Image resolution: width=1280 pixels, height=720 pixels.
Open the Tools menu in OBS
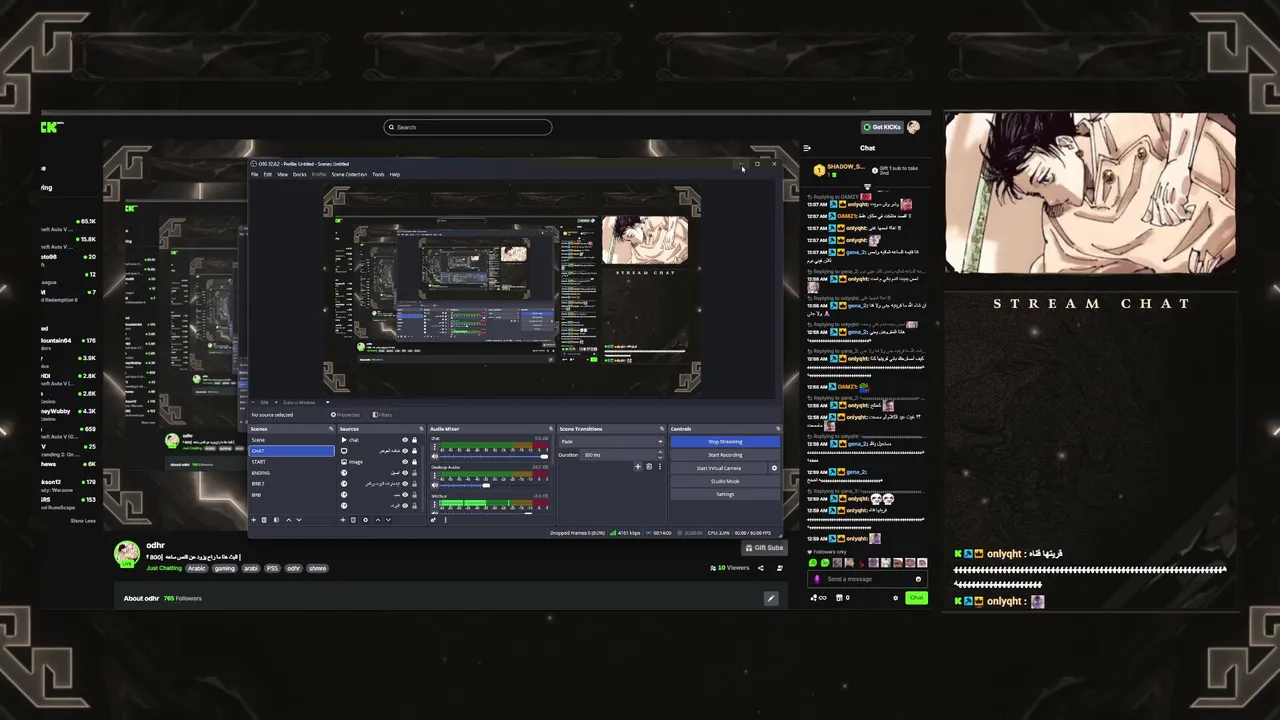(x=378, y=174)
